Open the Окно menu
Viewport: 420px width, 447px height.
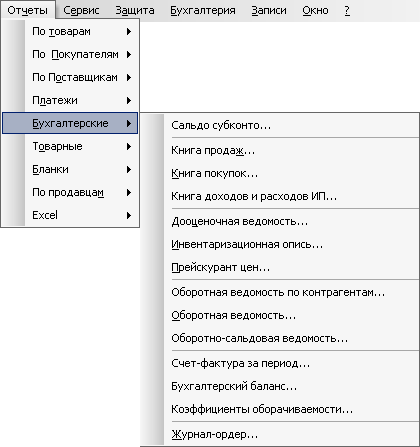[x=315, y=11]
